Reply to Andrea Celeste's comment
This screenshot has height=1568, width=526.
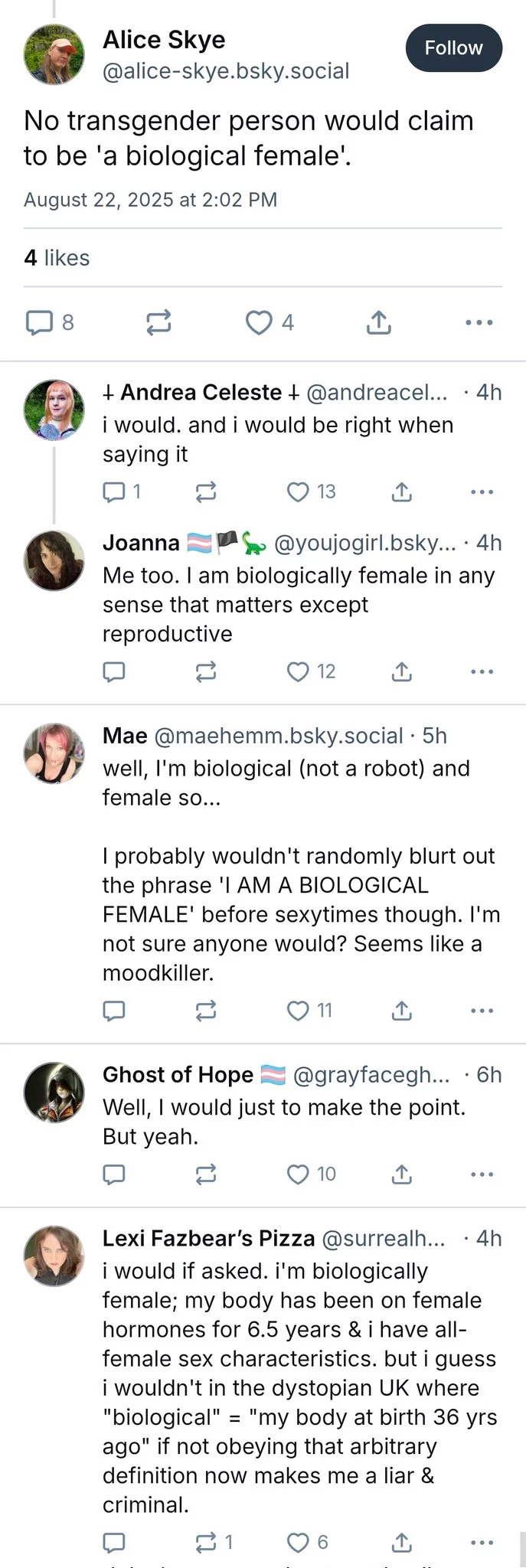click(114, 492)
